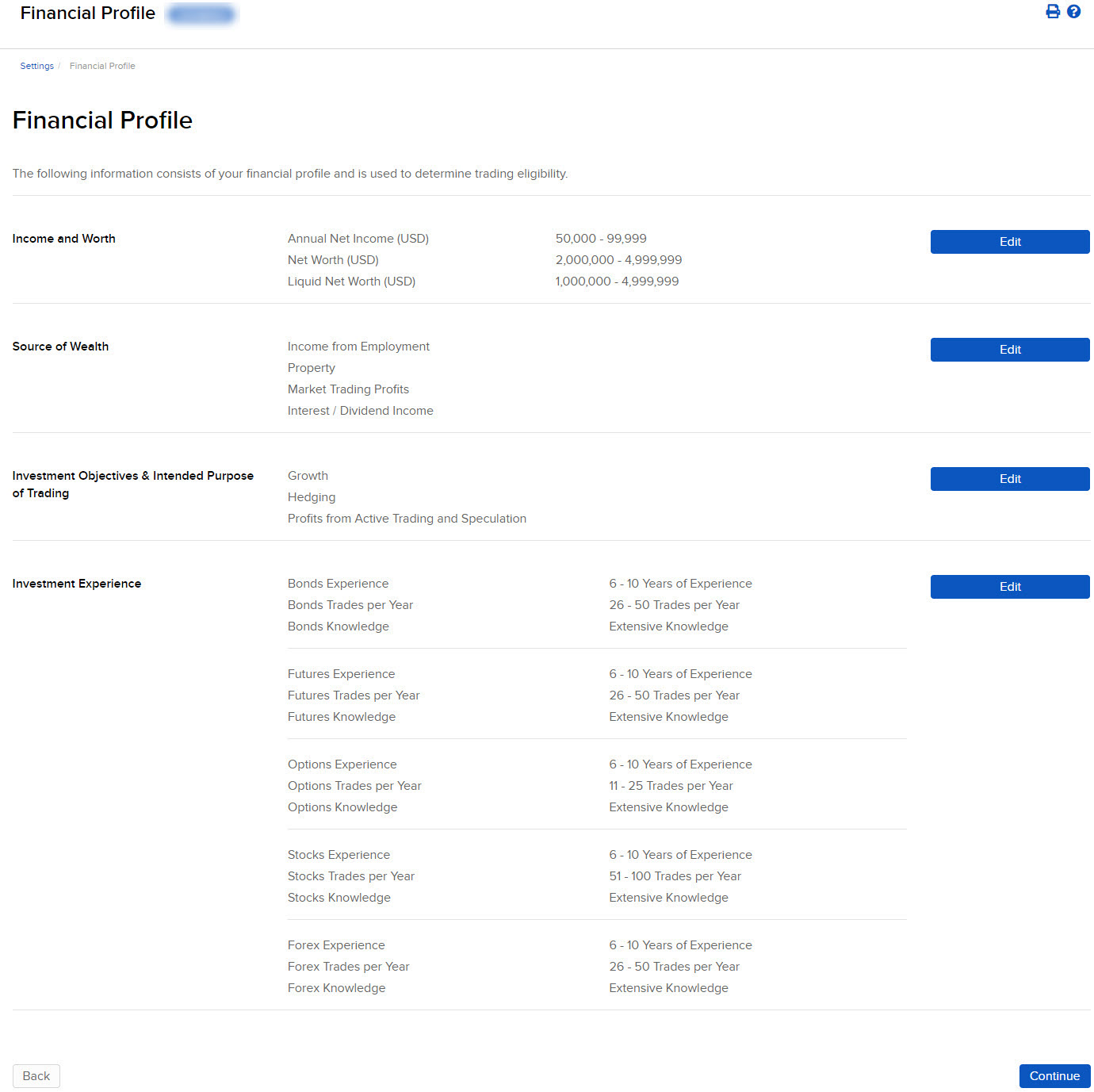Edit the Source of Wealth section
Viewport: 1094px width, 1092px height.
click(1010, 349)
